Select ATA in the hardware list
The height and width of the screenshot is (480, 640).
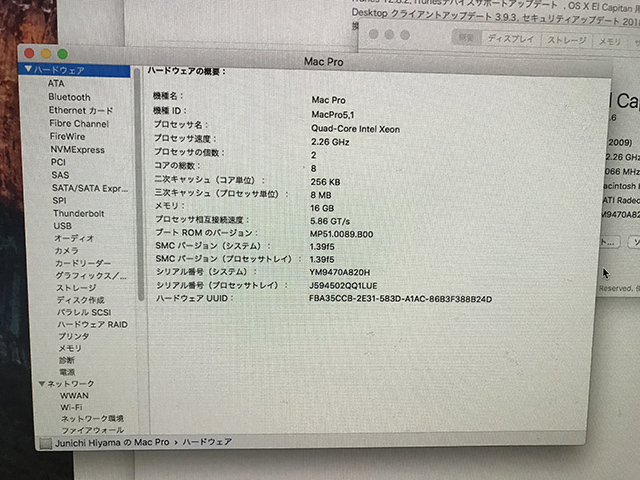click(x=56, y=84)
